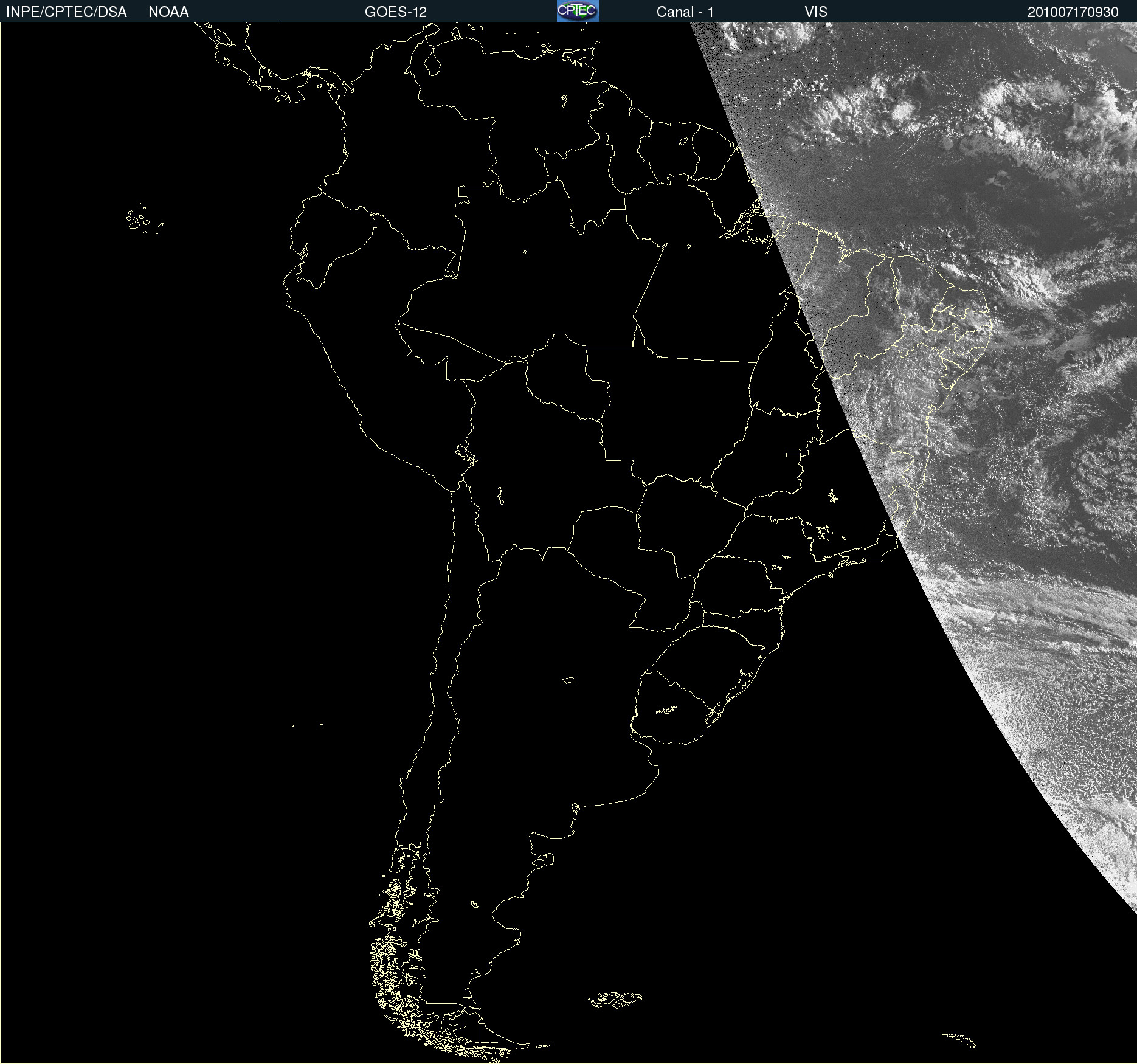1137x1064 pixels.
Task: Click the VIS channel label
Action: point(816,12)
